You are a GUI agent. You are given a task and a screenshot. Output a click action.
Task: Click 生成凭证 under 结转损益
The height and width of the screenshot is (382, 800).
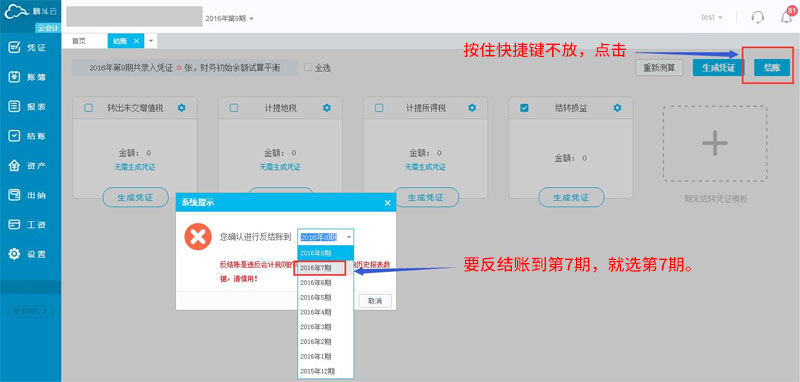click(571, 197)
